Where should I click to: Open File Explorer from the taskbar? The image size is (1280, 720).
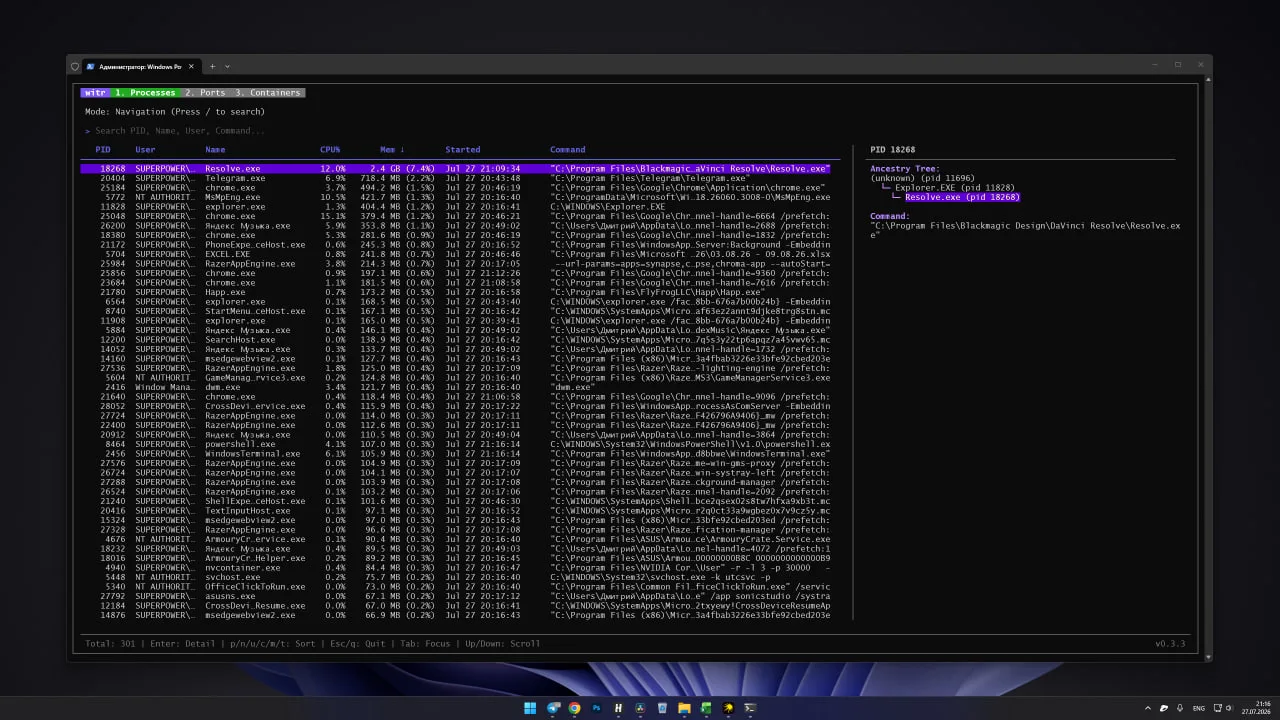click(685, 708)
